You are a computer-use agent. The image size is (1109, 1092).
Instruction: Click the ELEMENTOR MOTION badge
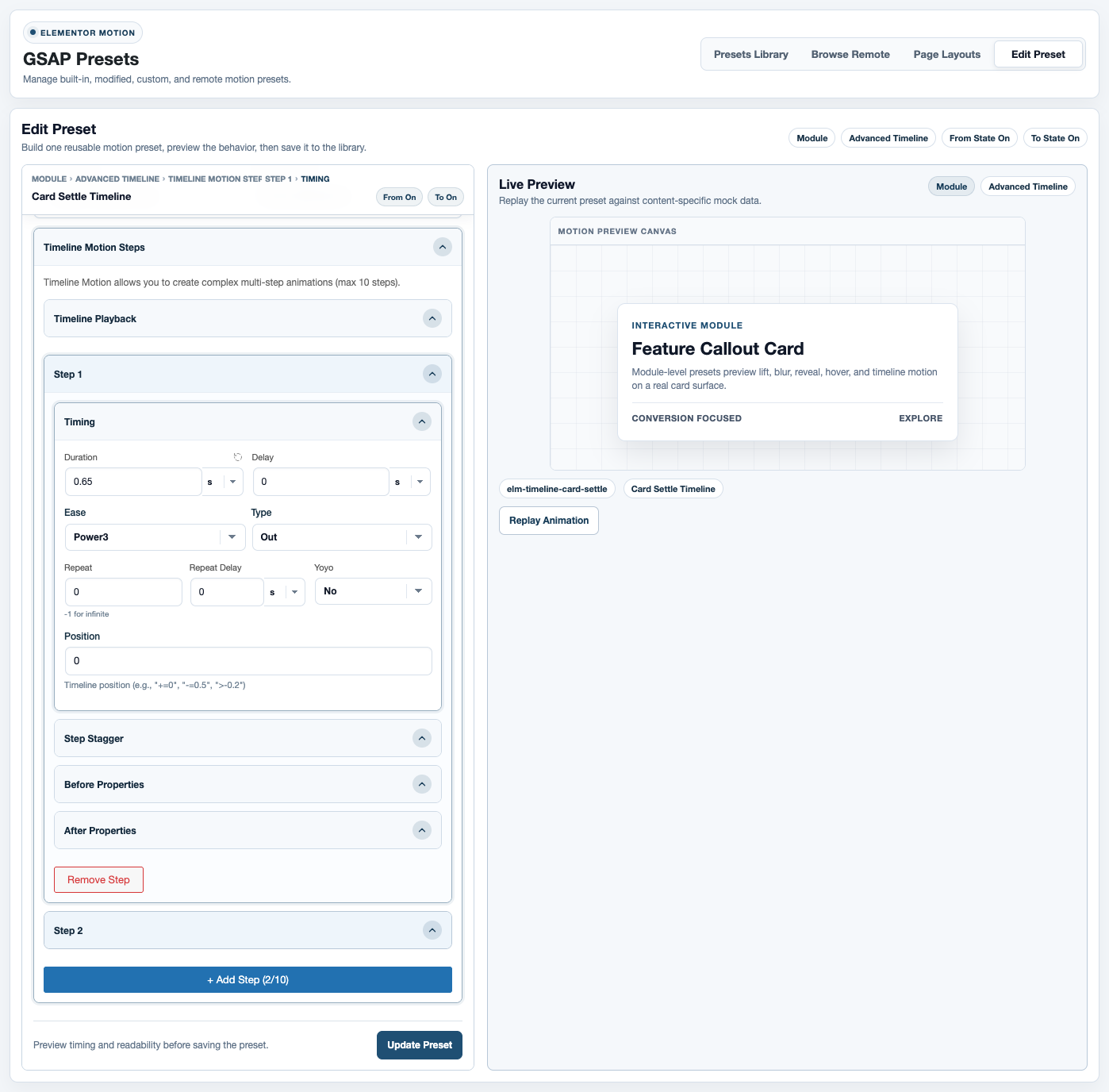click(x=83, y=33)
